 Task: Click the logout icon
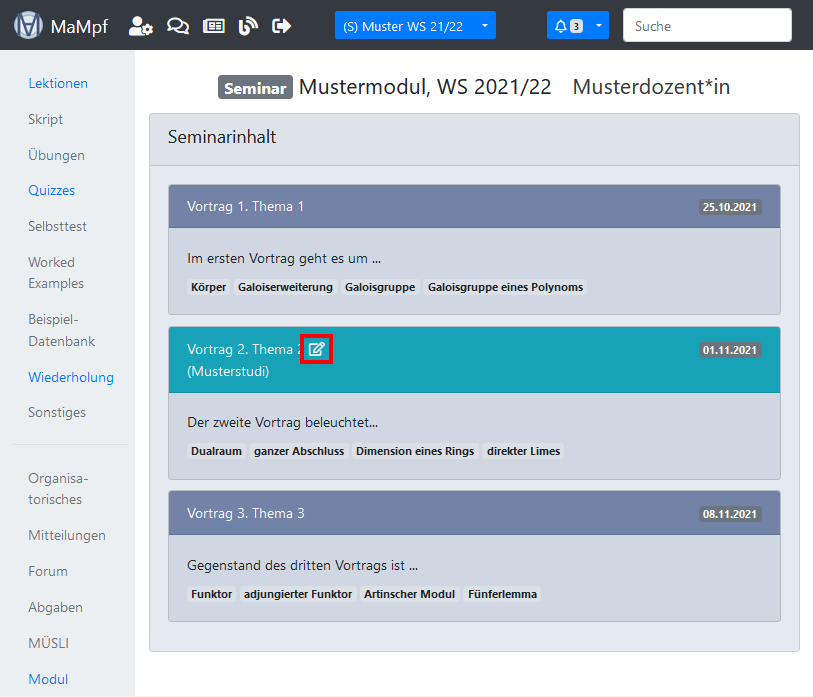point(282,26)
